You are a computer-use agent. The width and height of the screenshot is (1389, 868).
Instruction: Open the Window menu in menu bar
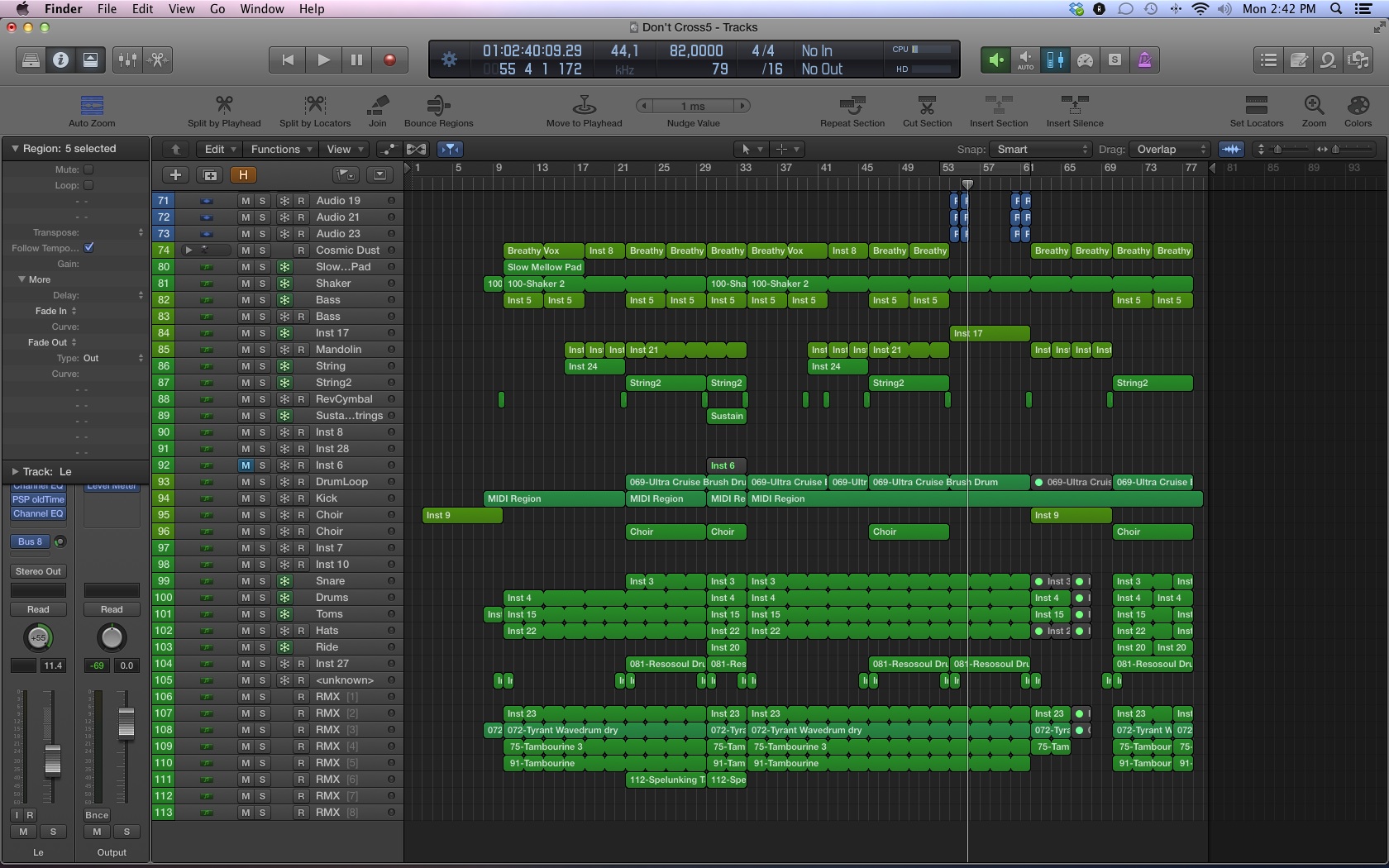tap(262, 9)
